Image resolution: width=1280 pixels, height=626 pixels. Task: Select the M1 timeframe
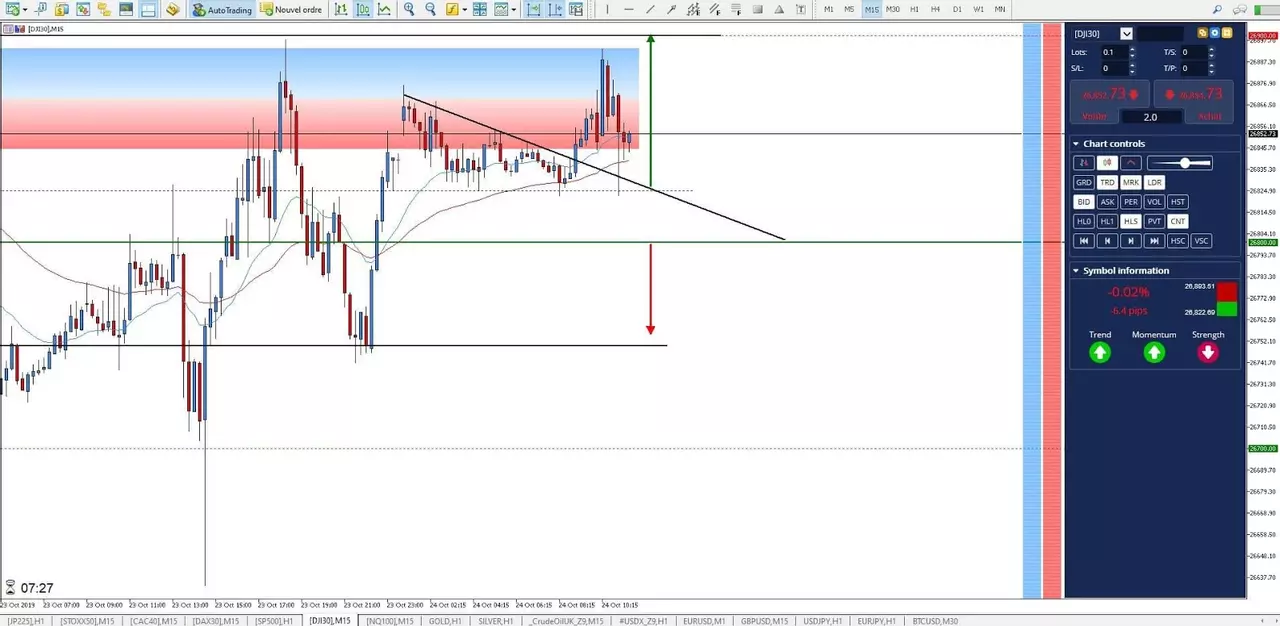coord(828,9)
